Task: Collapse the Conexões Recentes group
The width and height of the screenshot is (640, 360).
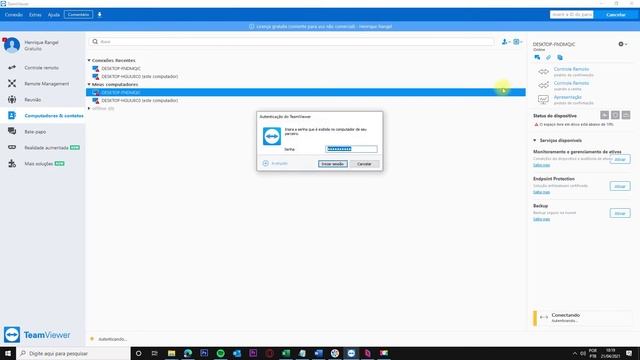Action: (x=89, y=60)
